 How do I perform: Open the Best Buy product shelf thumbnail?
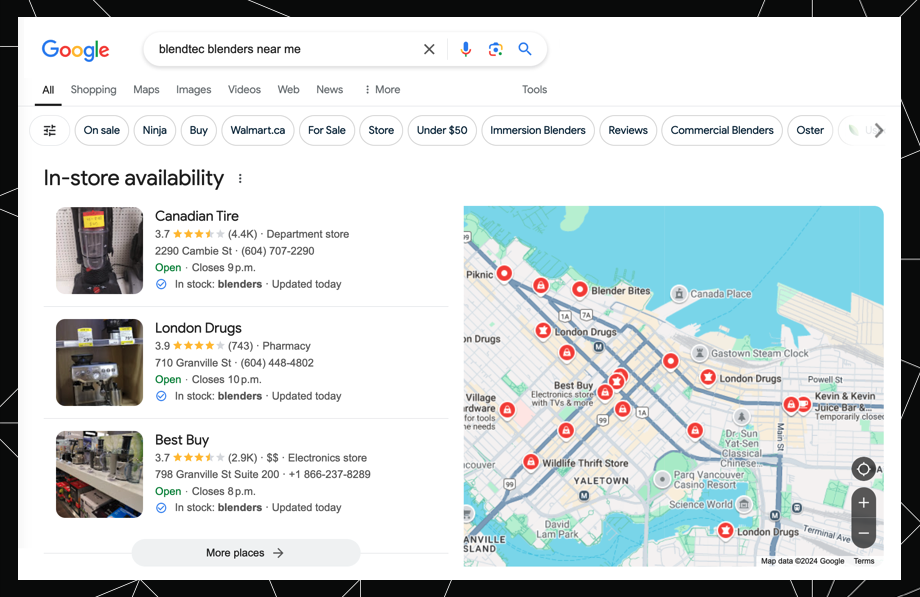(x=99, y=474)
